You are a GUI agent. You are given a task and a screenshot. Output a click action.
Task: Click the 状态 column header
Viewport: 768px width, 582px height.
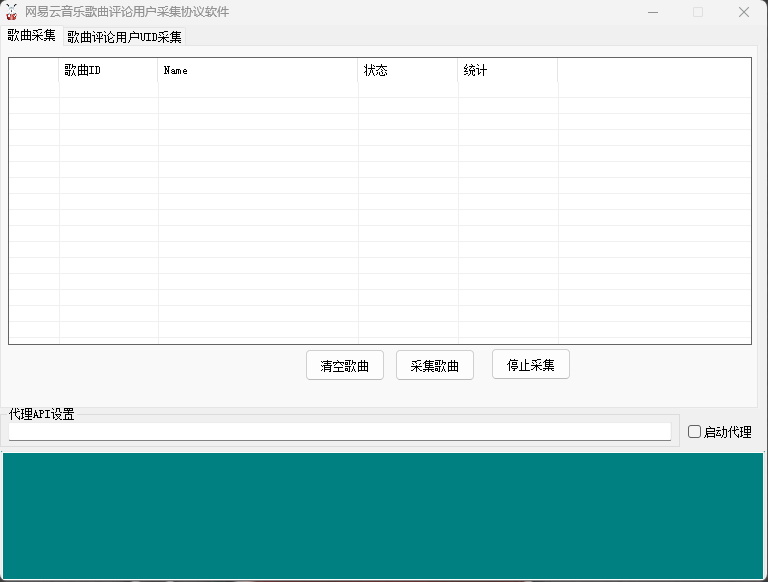pyautogui.click(x=407, y=70)
